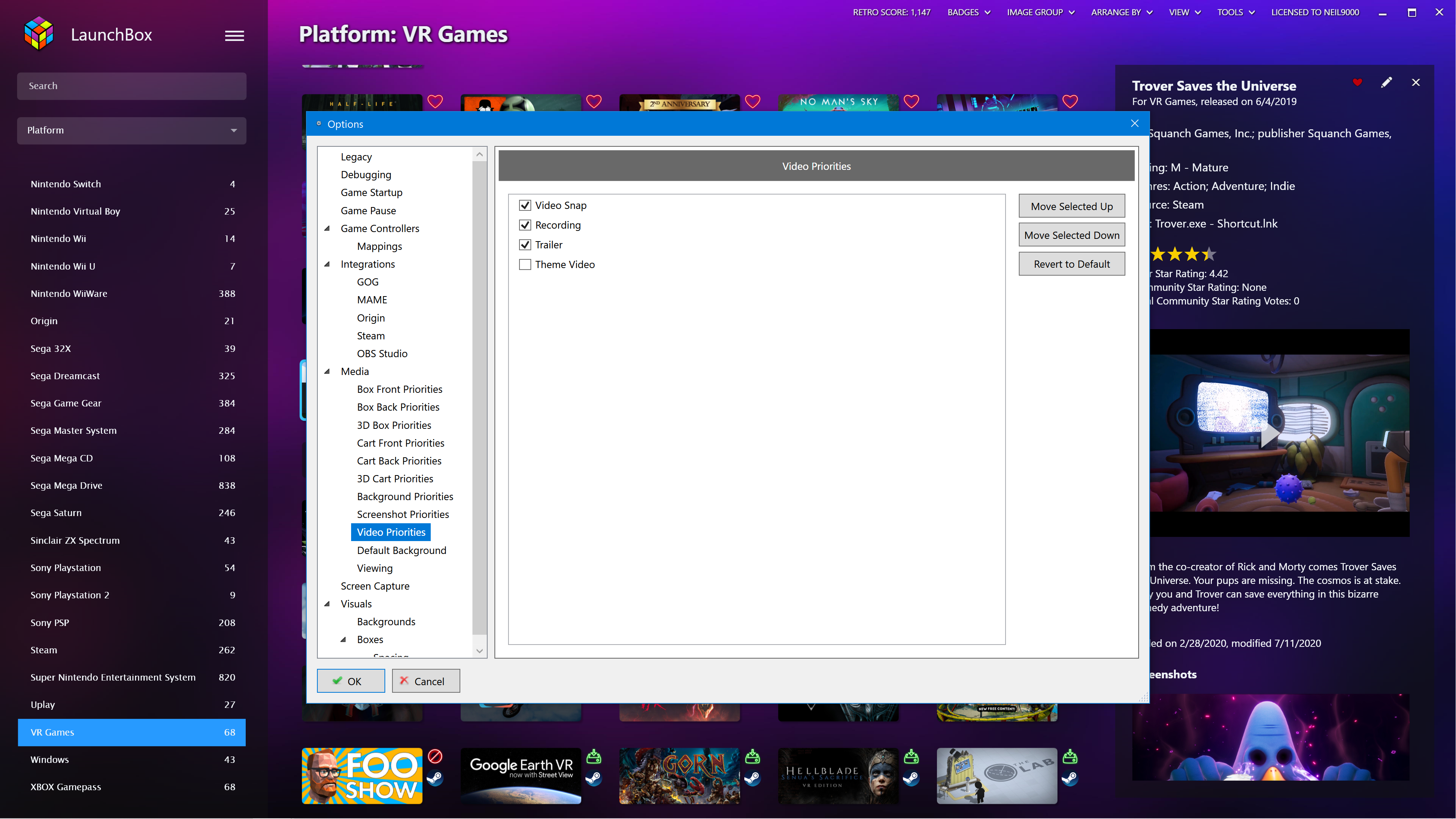Click Steam badge beside The Lab
The image size is (1456, 819).
(x=1070, y=779)
